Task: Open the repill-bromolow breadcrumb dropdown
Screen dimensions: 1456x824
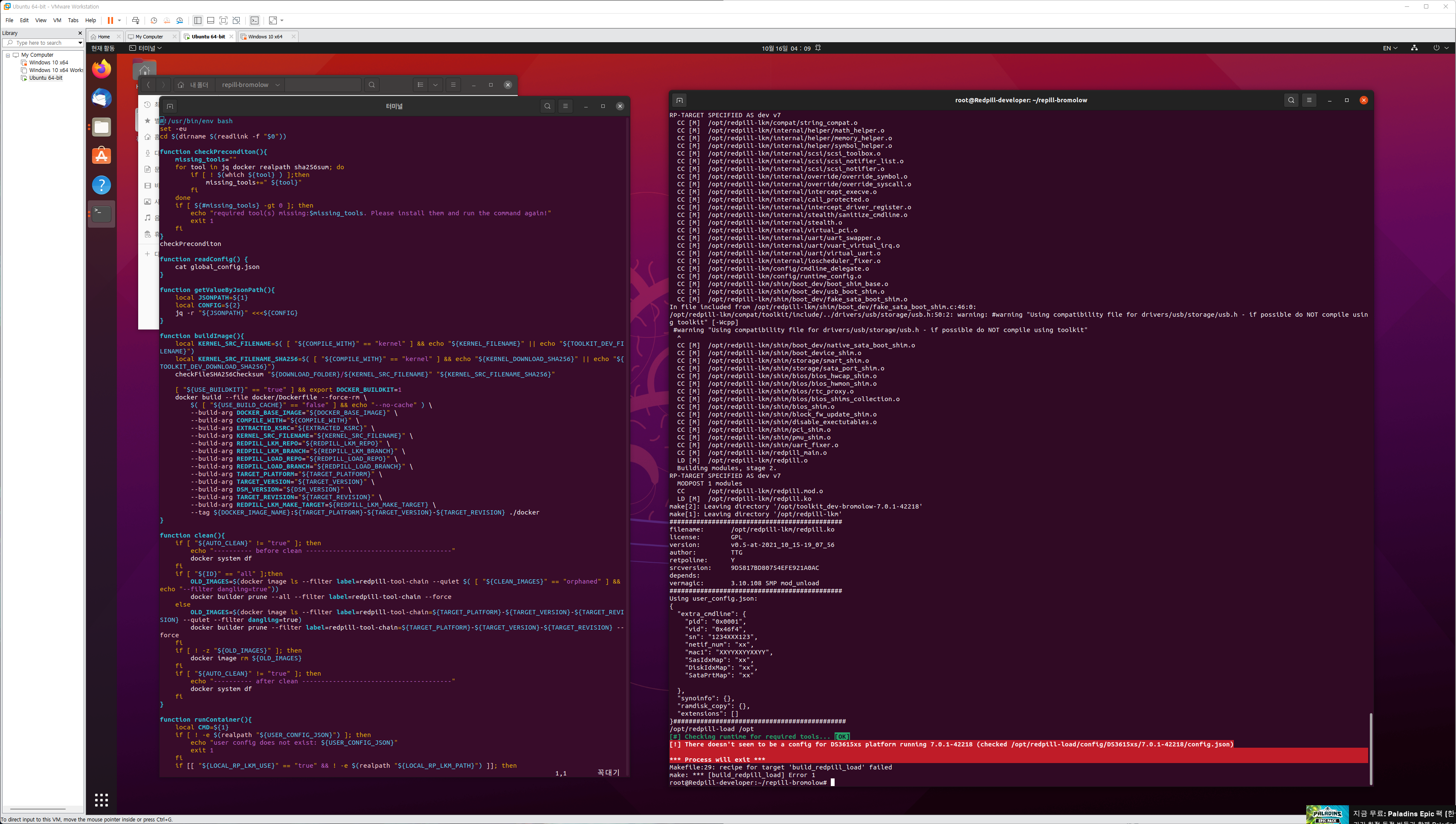Action: click(x=277, y=85)
